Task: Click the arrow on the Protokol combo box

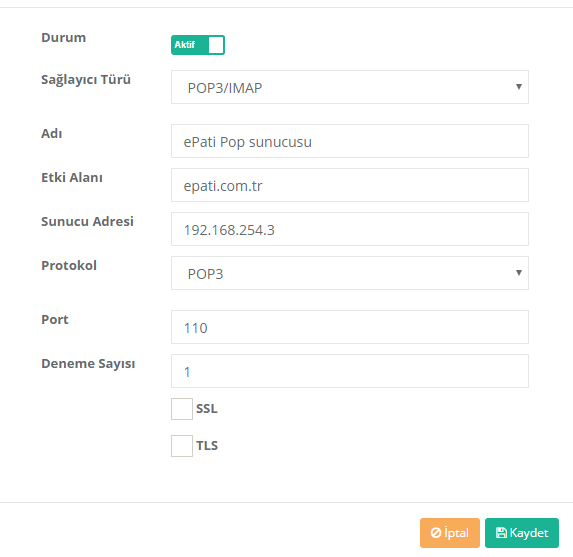Action: point(519,273)
